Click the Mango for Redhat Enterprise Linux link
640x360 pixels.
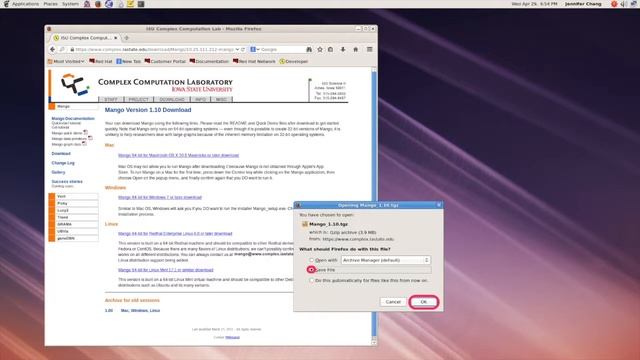[x=175, y=233]
